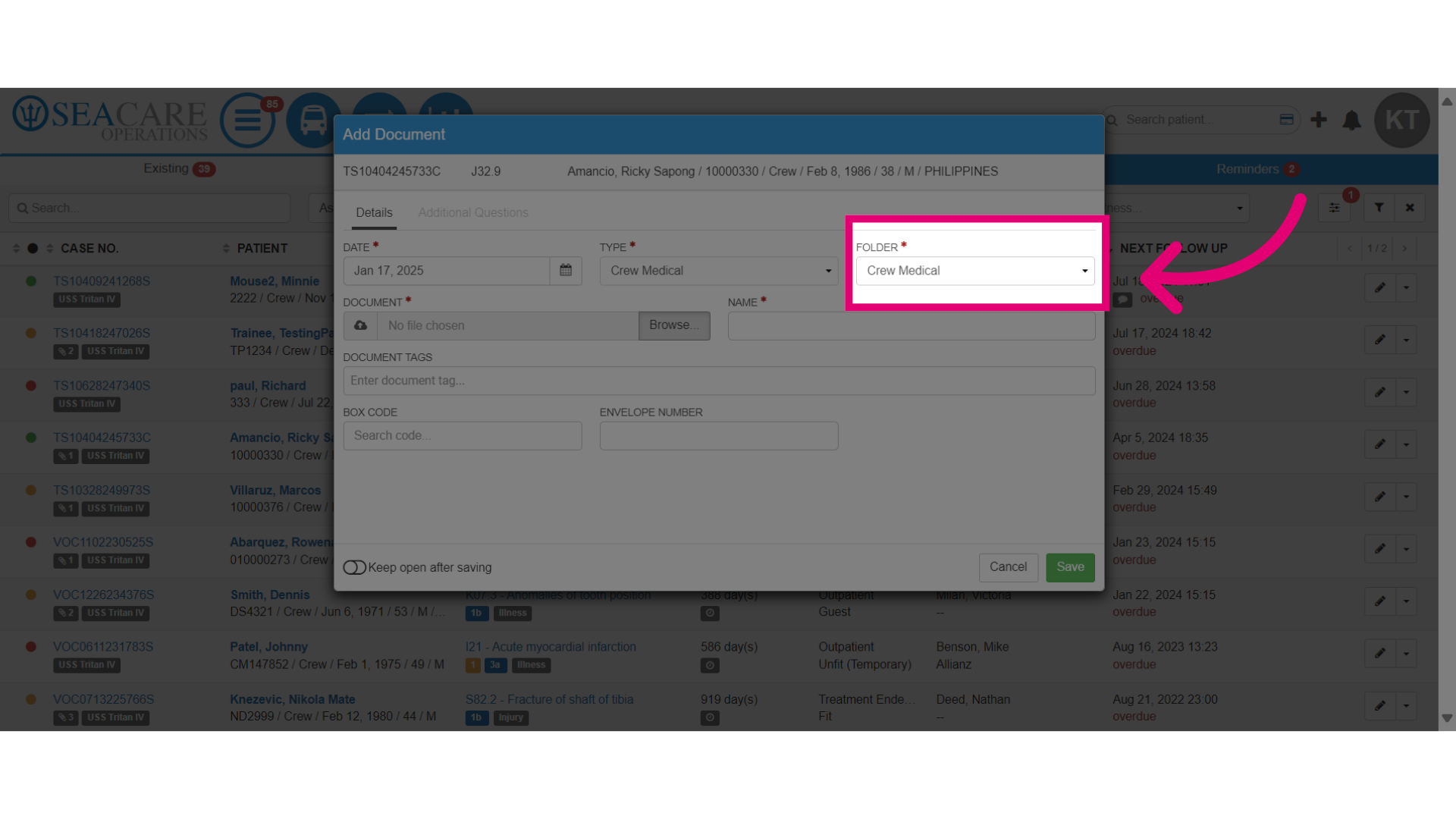
Task: Click scrollbar up arrow at page right
Action: point(1447,102)
